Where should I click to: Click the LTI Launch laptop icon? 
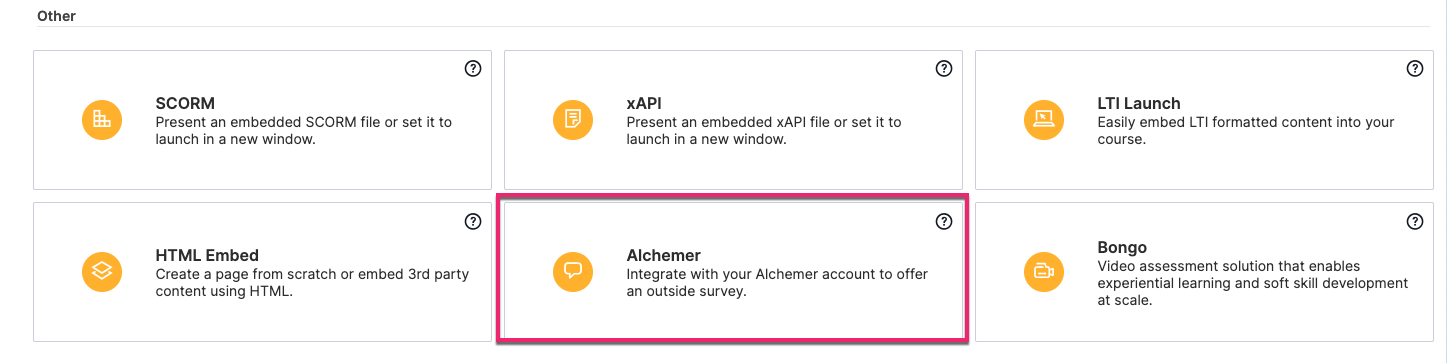point(1044,120)
